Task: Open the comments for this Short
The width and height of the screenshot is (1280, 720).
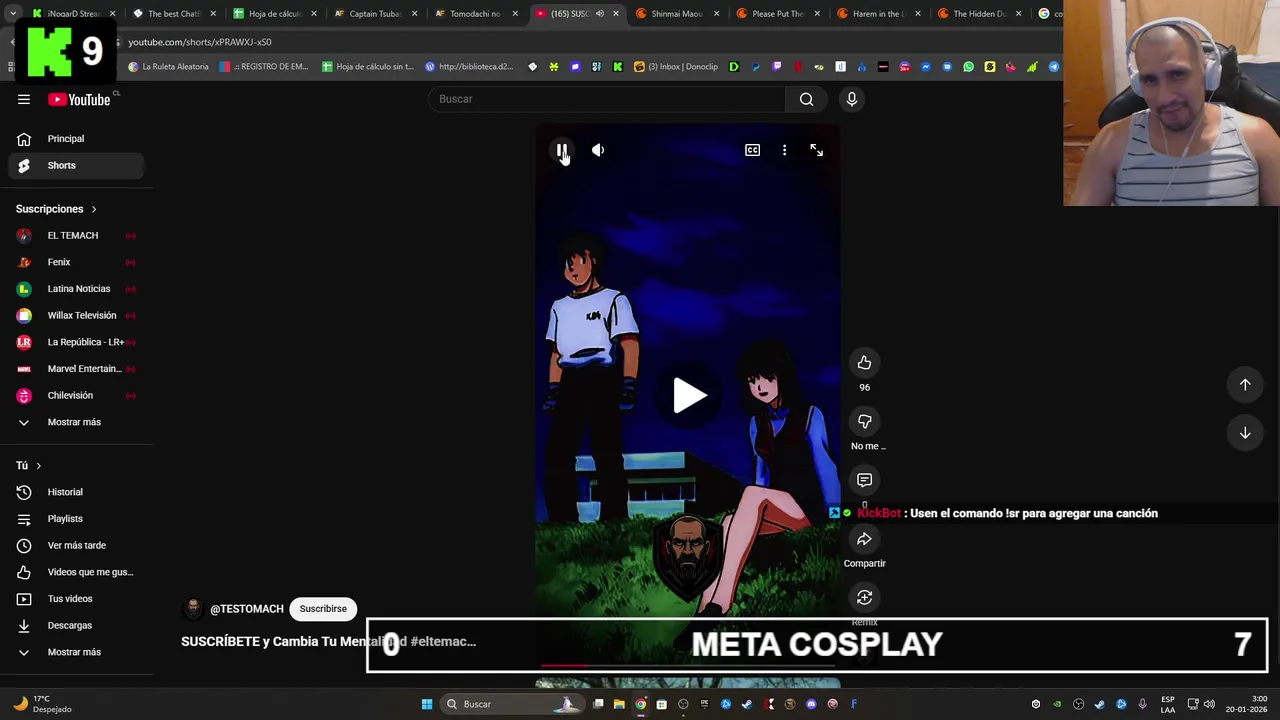Action: (x=864, y=480)
